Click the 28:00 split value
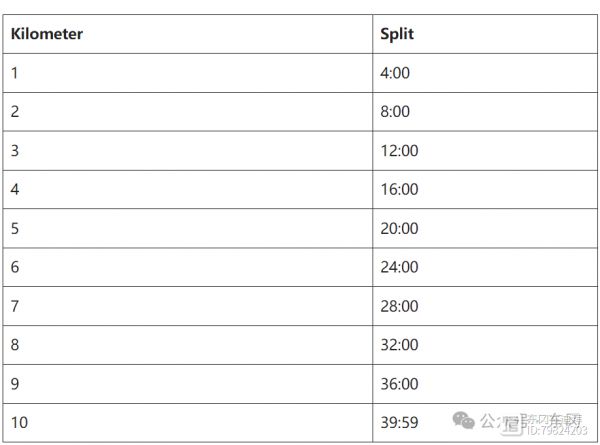600x445 pixels. (399, 306)
